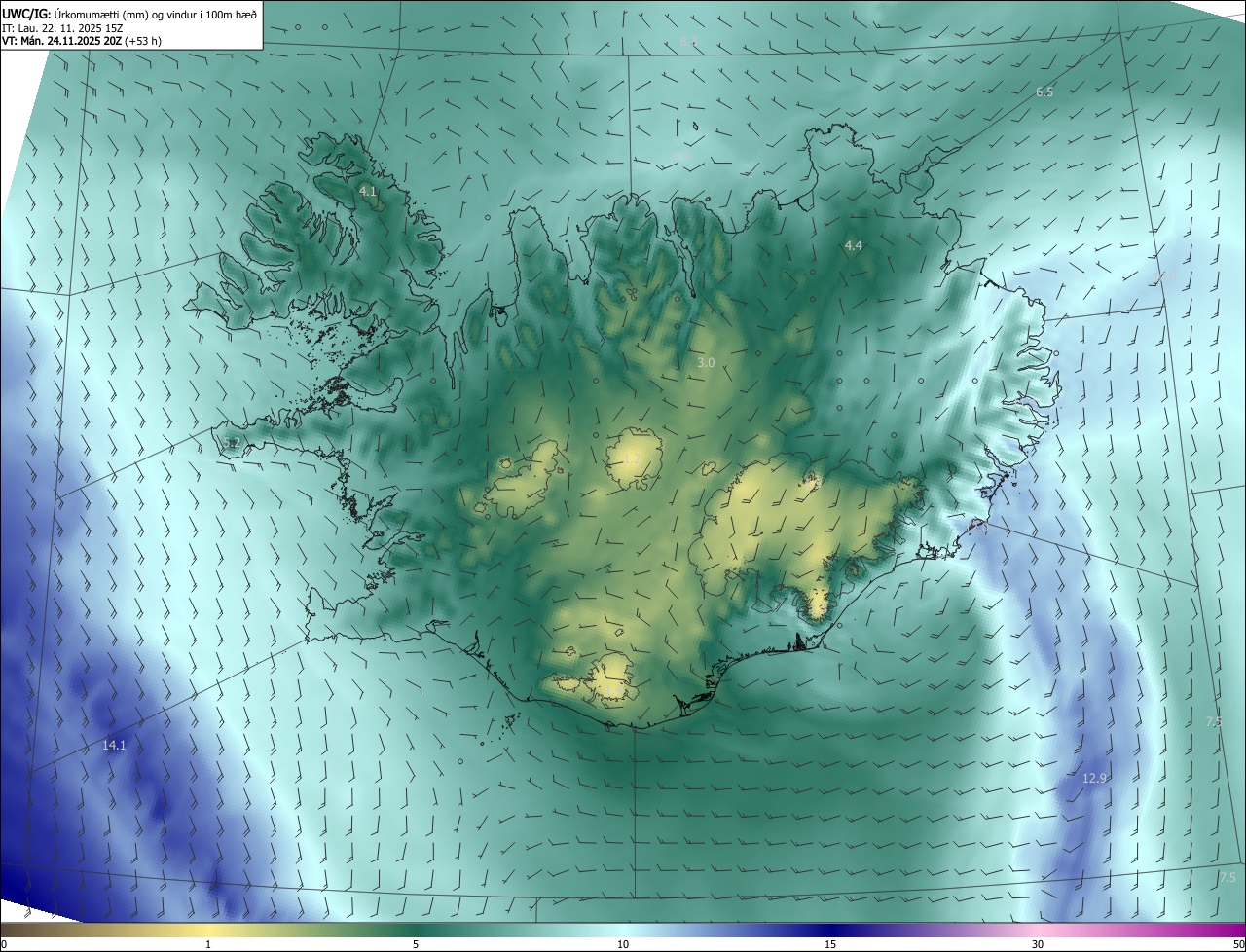1246x952 pixels.
Task: Click the valid time 'VT: Mán. 24.11.2025 20Z (+53 h)'
Action: [82, 41]
